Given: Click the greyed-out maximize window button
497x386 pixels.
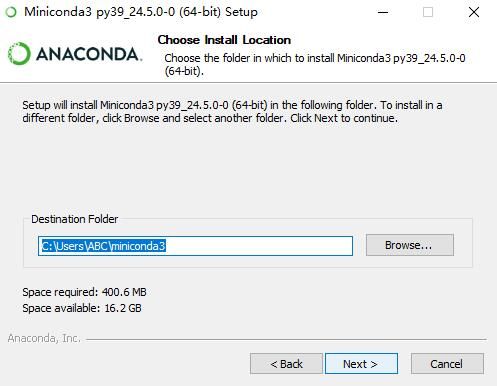Looking at the screenshot, I should pyautogui.click(x=428, y=12).
